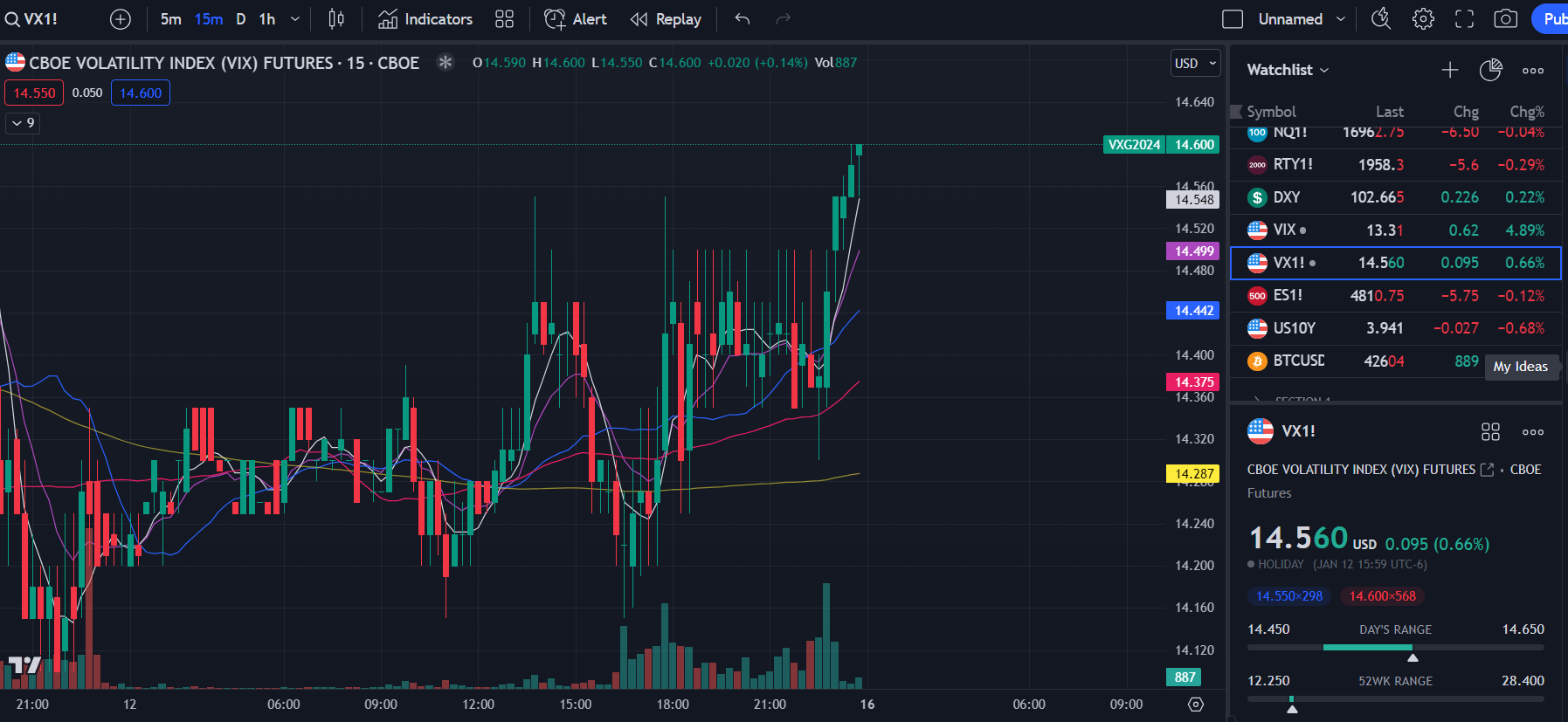Expand the timeframe interval dropdown arrow
The image size is (1568, 722).
point(295,19)
